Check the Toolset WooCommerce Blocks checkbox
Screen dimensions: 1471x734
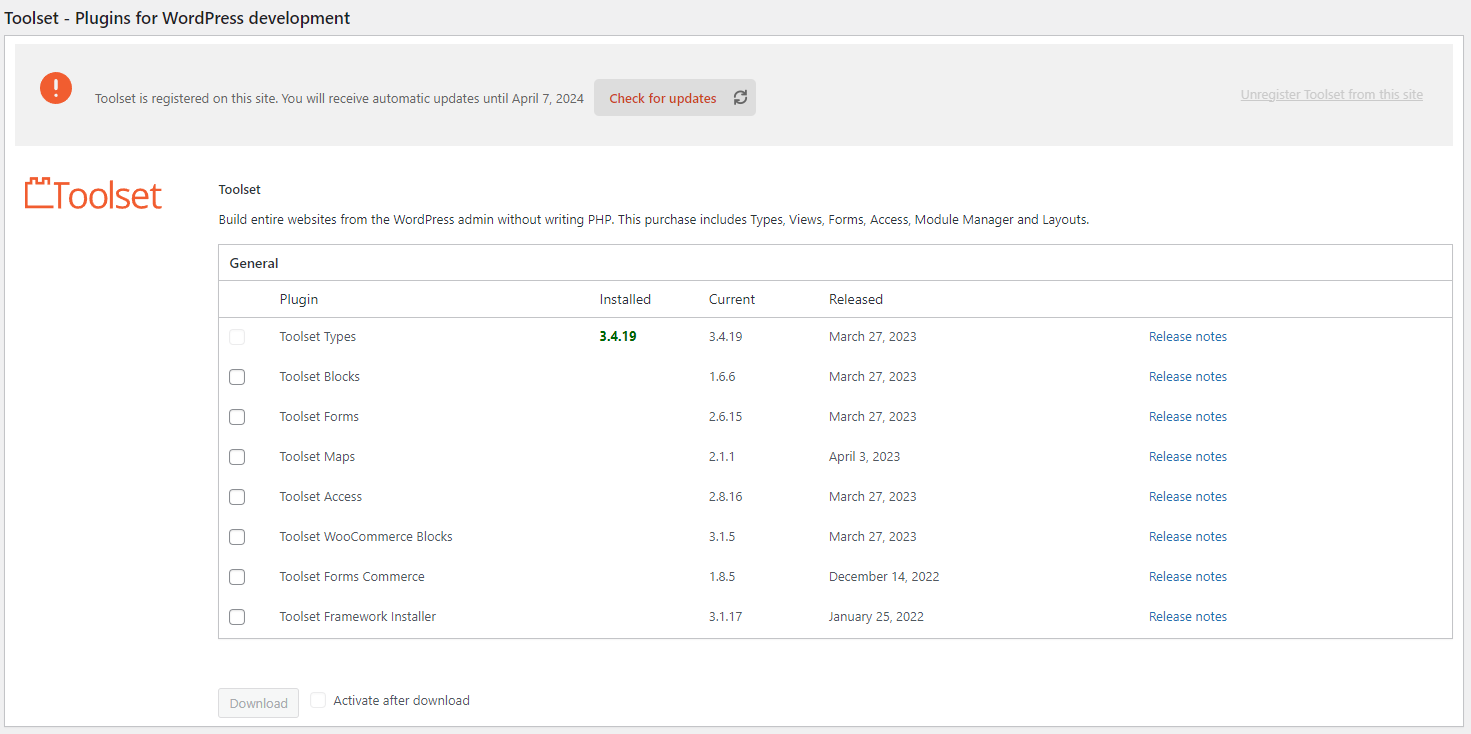pyautogui.click(x=237, y=537)
